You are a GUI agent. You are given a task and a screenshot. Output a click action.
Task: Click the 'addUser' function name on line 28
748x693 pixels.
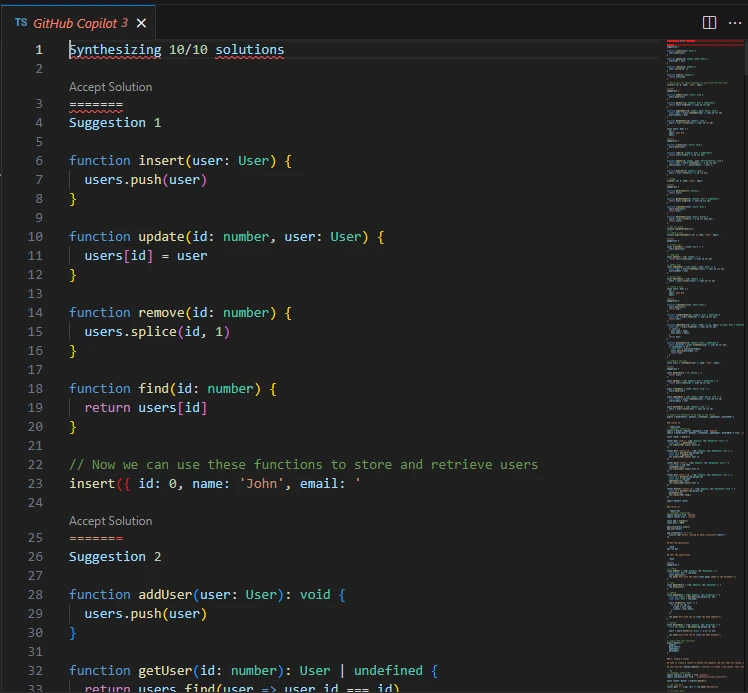tap(165, 595)
